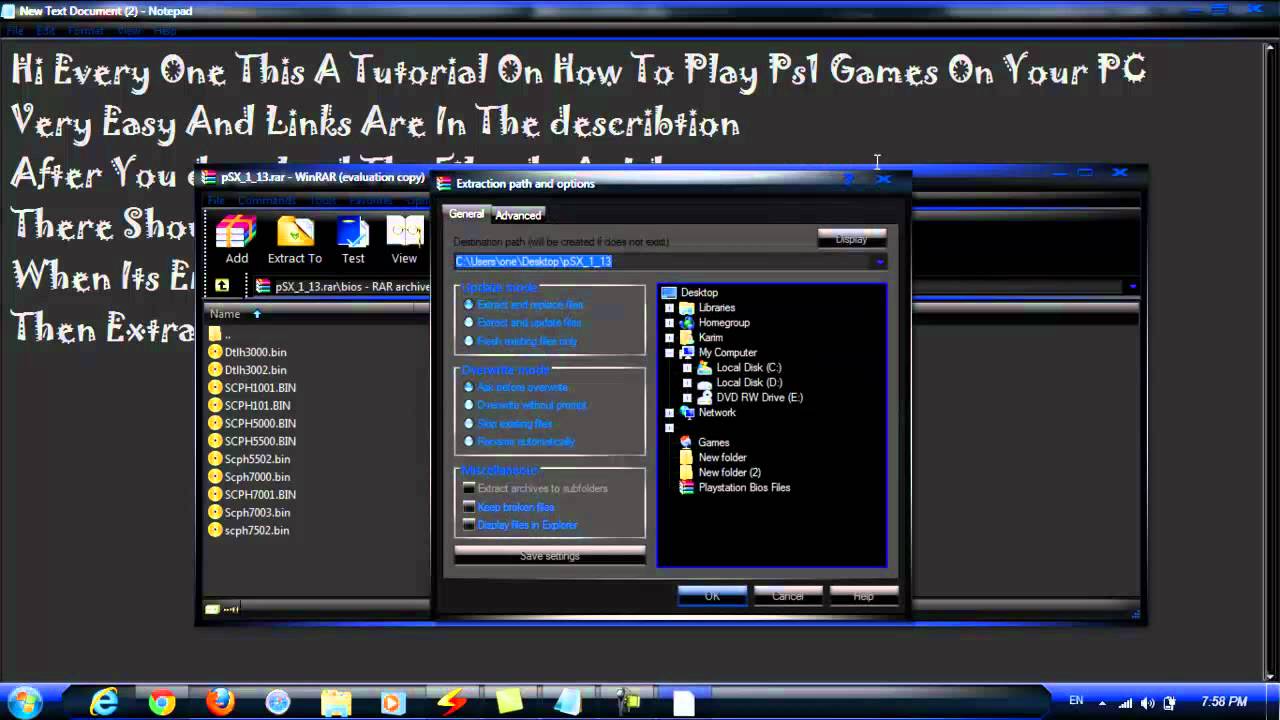This screenshot has width=1280, height=720.
Task: Click the Test icon in WinRAR toolbar
Action: 353,240
